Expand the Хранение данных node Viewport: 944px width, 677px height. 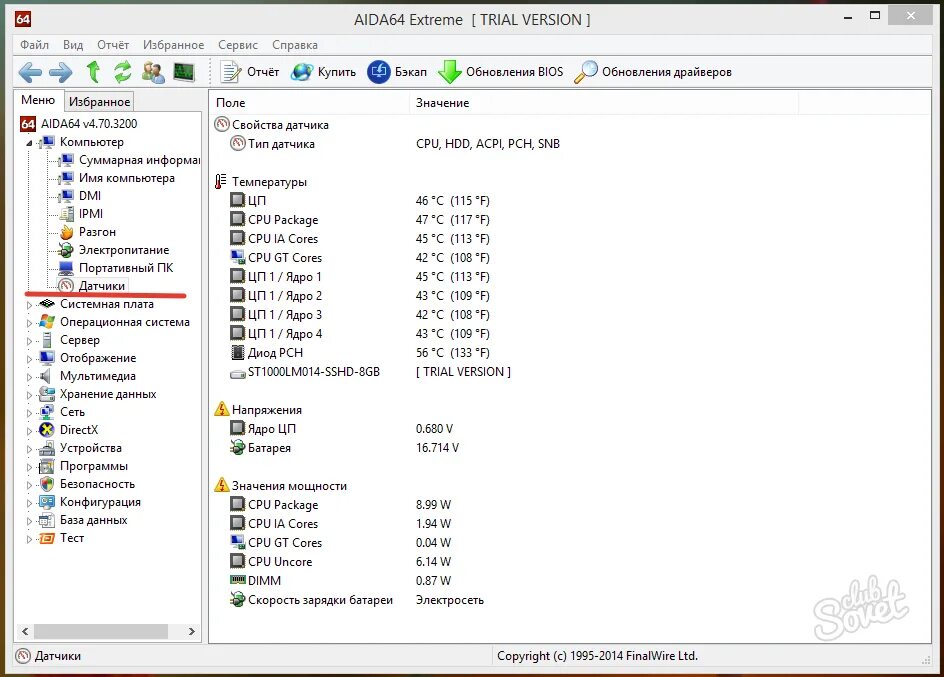point(29,395)
